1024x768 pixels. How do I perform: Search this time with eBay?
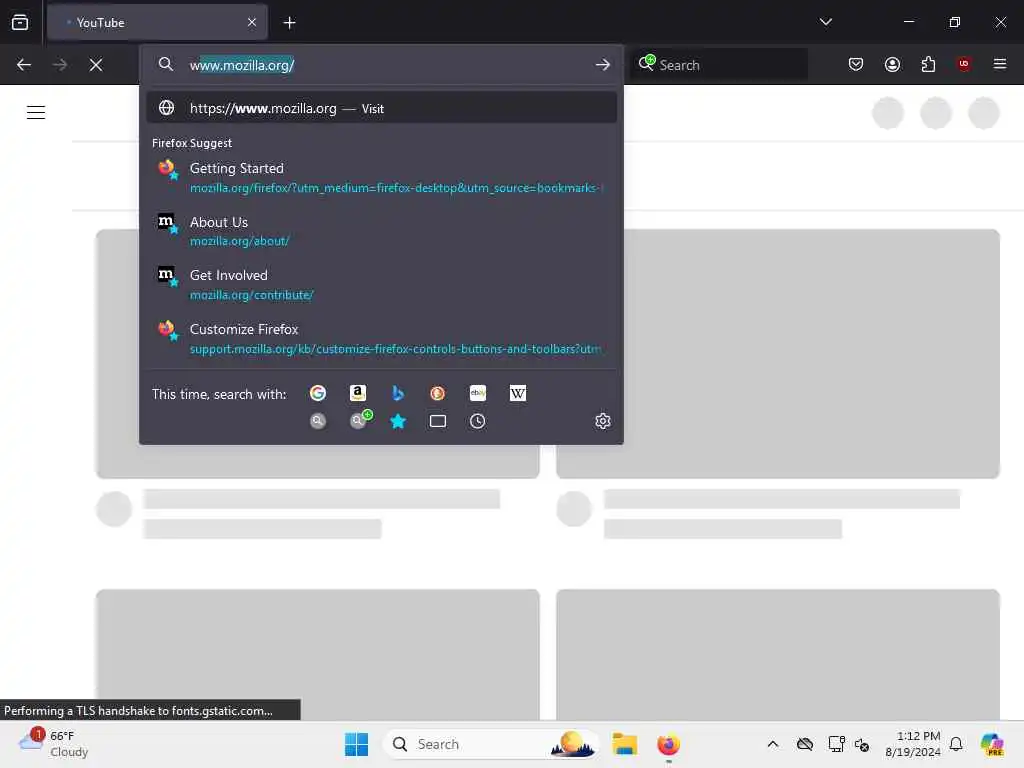478,393
